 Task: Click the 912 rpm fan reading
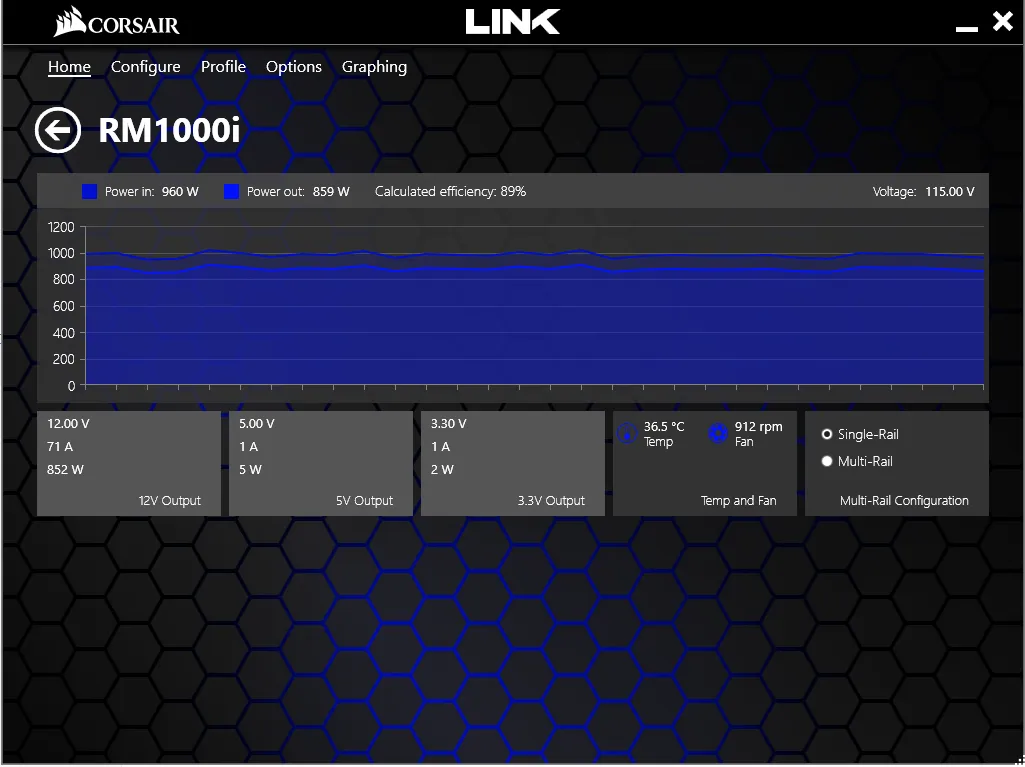coord(758,427)
